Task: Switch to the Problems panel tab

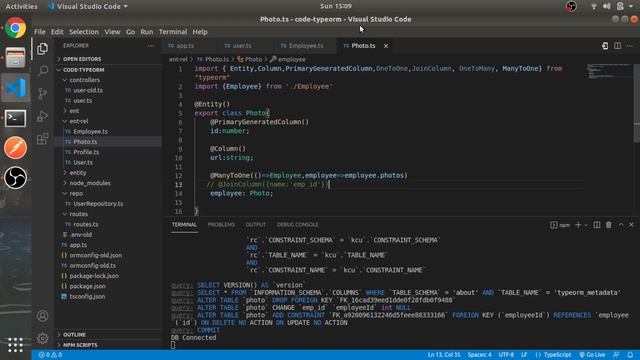Action: click(221, 225)
